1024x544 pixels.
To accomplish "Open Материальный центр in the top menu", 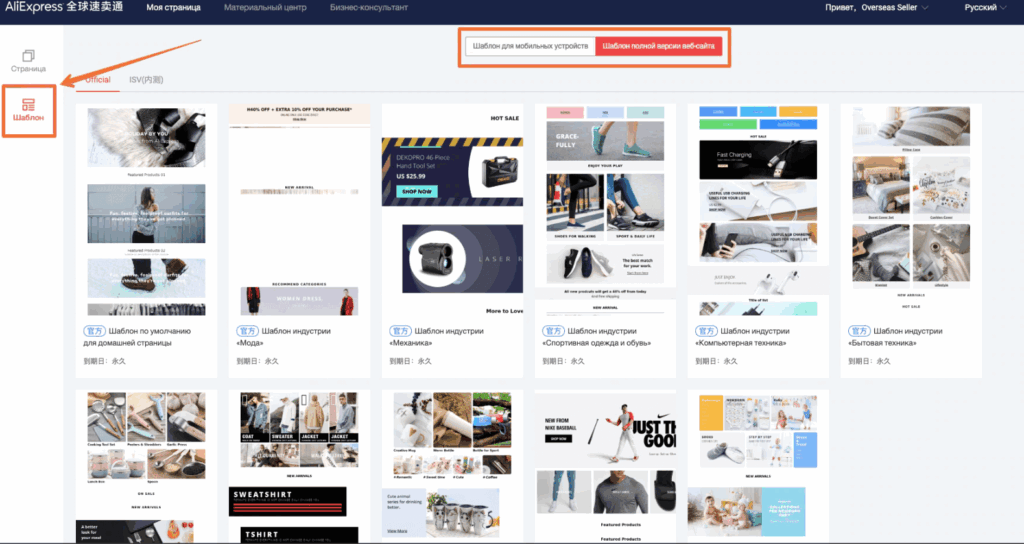I will (x=267, y=8).
